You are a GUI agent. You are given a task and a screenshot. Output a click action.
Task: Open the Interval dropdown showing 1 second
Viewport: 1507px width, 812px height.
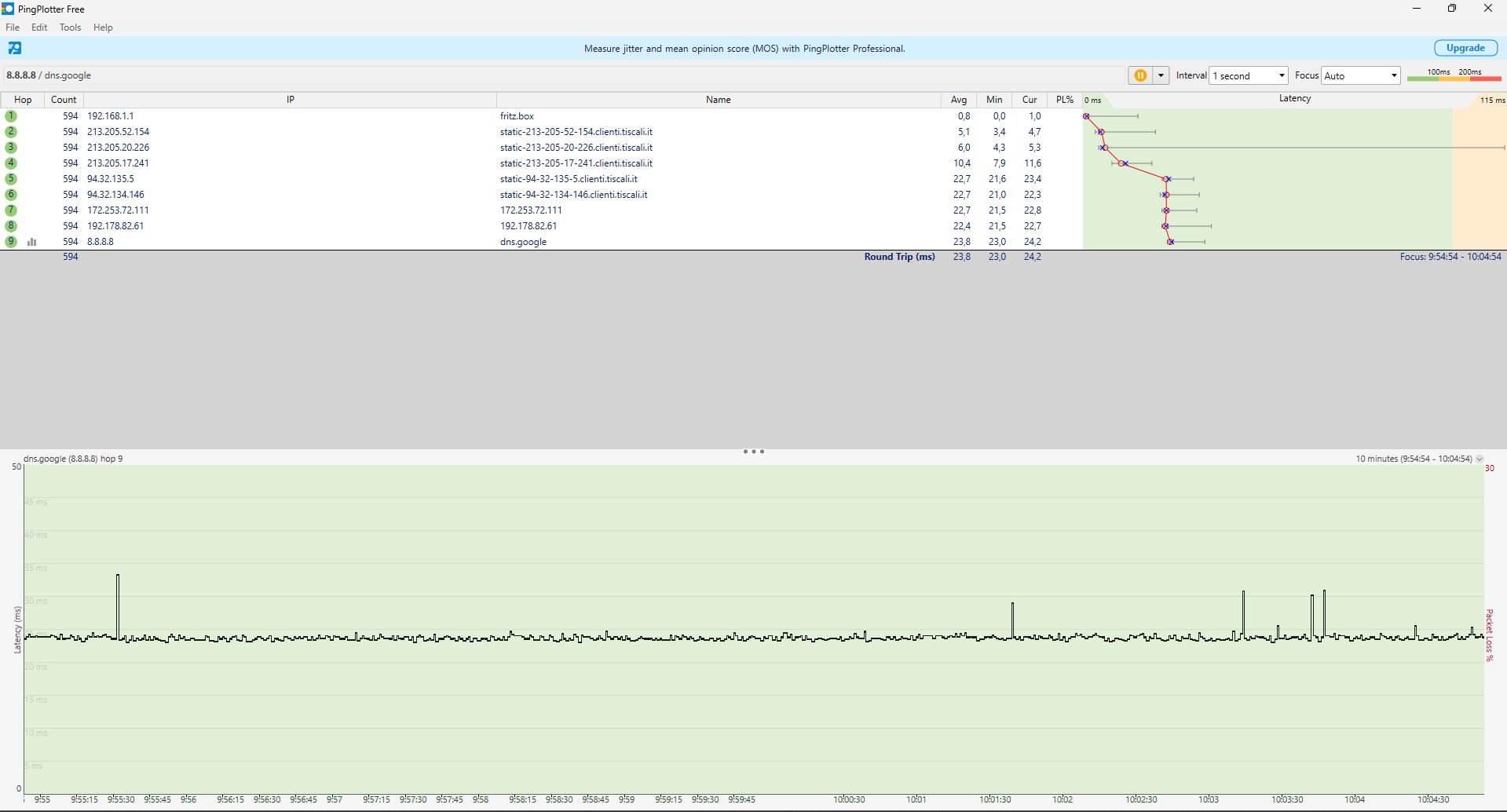point(1249,75)
